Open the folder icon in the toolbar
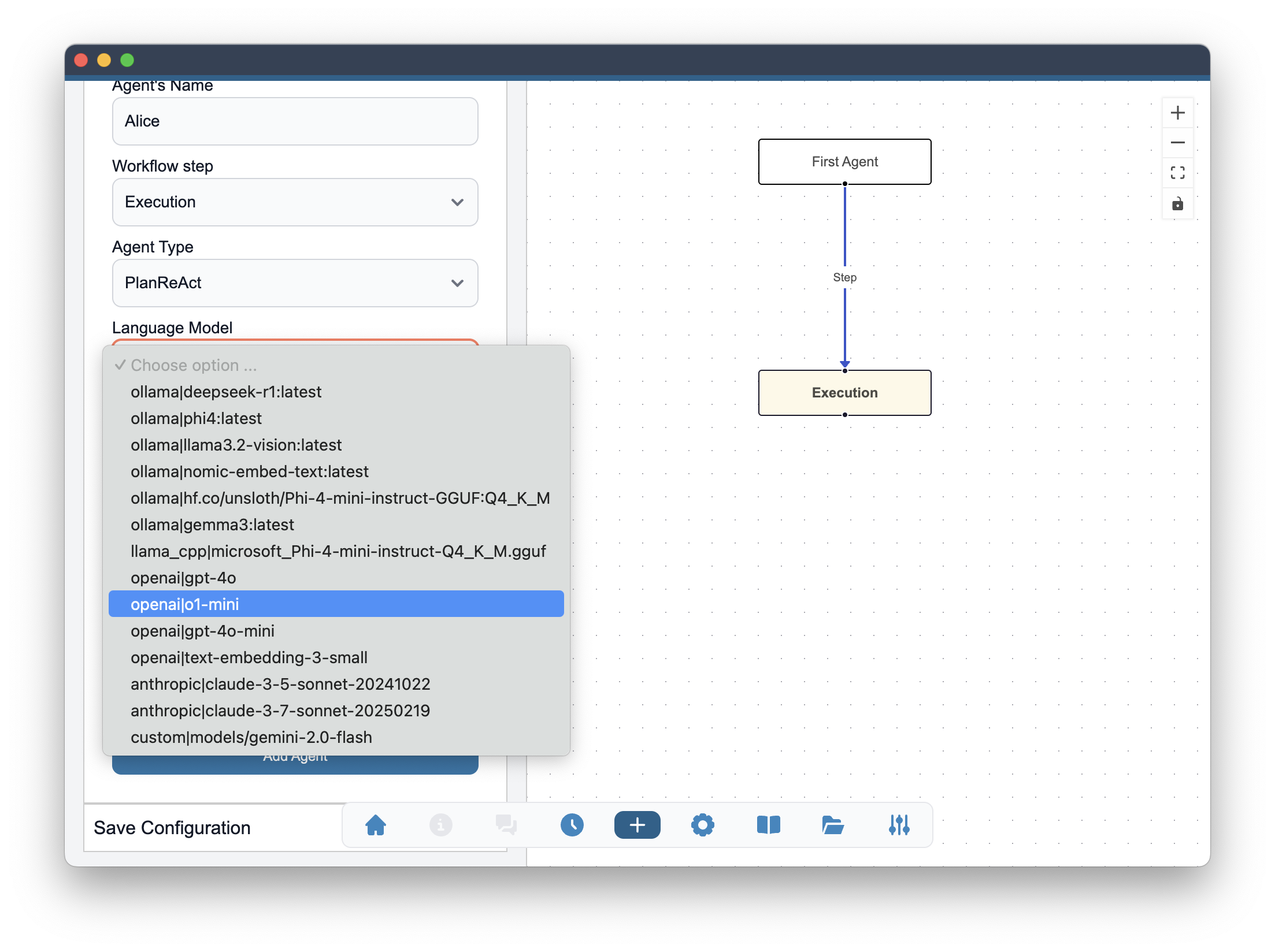Viewport: 1275px width, 952px height. tap(833, 825)
